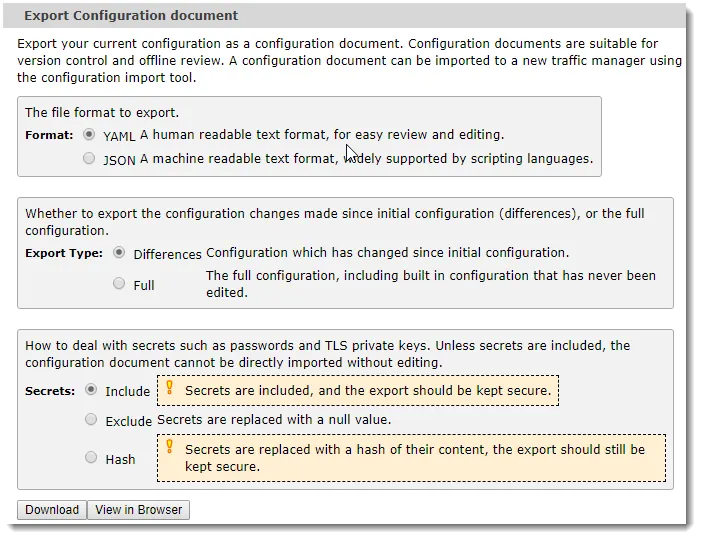Click the 'Export Type:' label
Screen dimensions: 701x539
64,253
